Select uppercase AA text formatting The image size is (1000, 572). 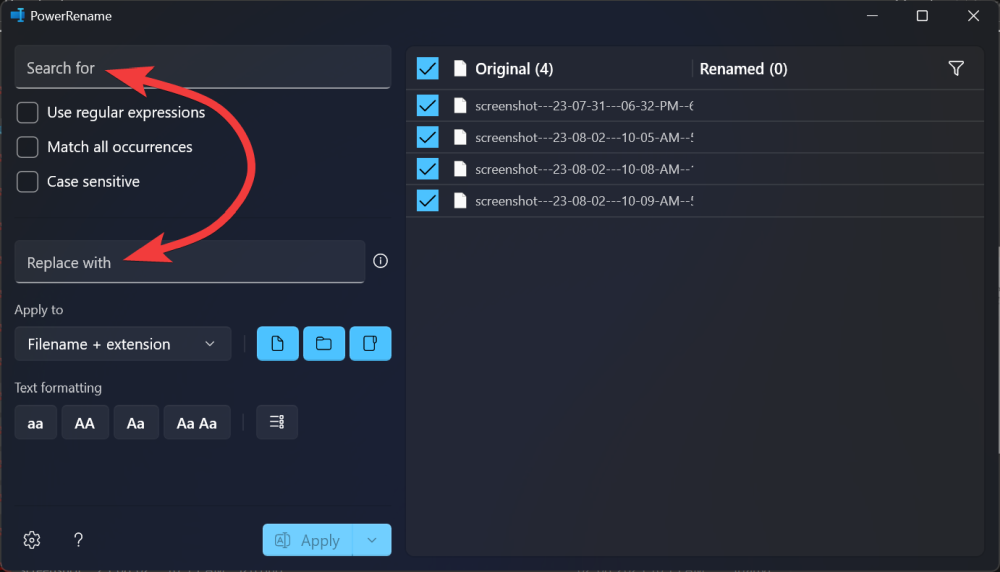point(85,423)
